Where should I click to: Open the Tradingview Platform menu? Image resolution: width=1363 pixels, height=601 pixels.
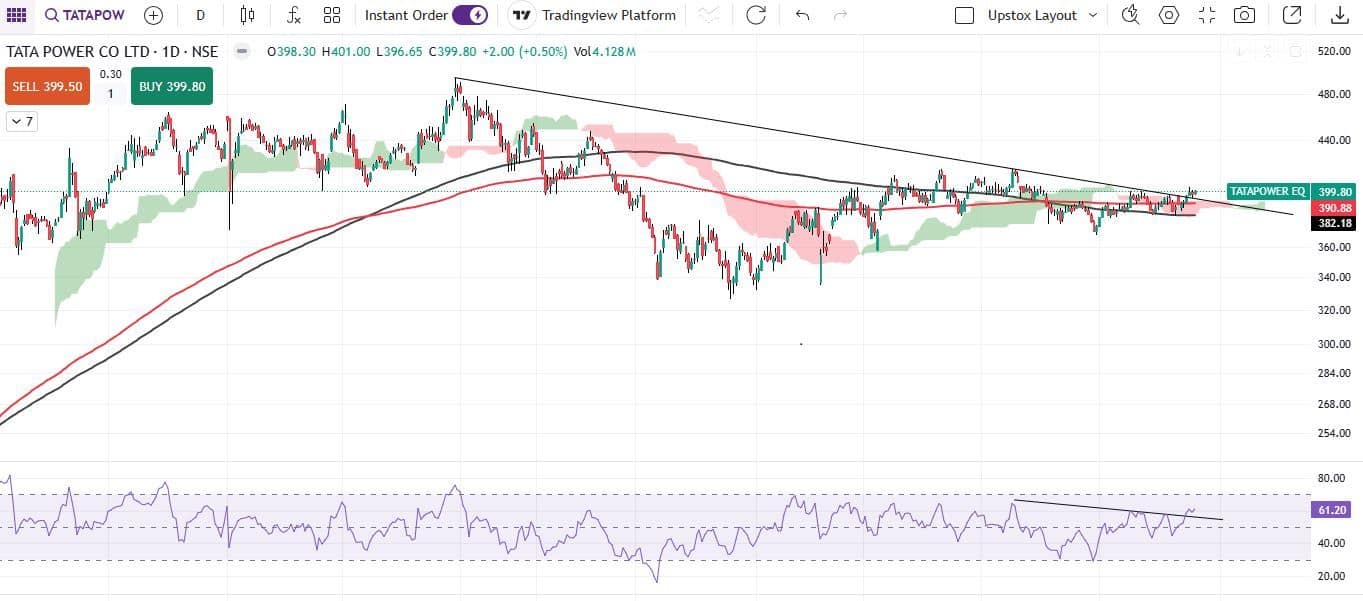tap(595, 15)
